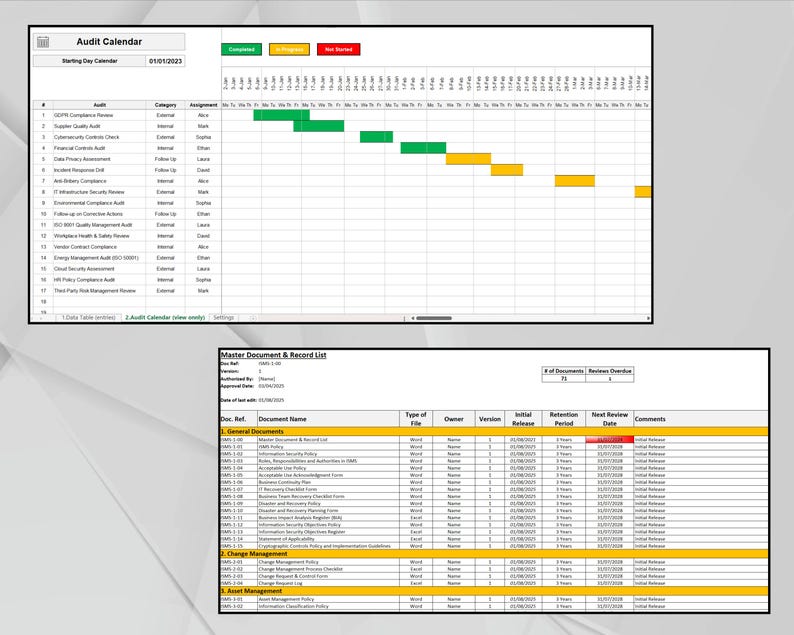Select 3. Asset Management section row
This screenshot has height=635, width=794.
(494, 591)
